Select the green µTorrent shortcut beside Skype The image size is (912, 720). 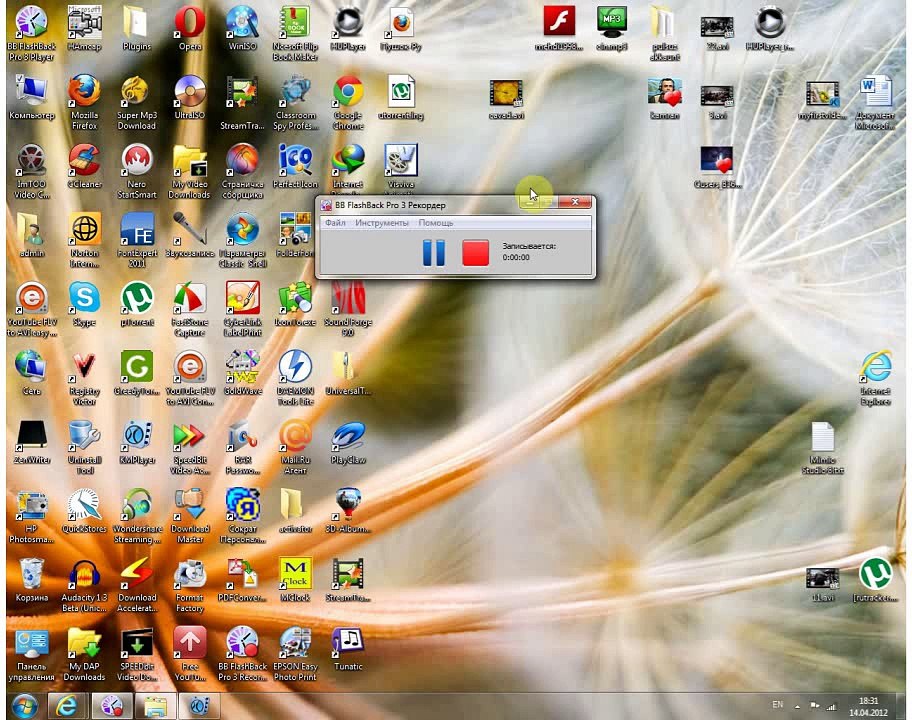137,304
